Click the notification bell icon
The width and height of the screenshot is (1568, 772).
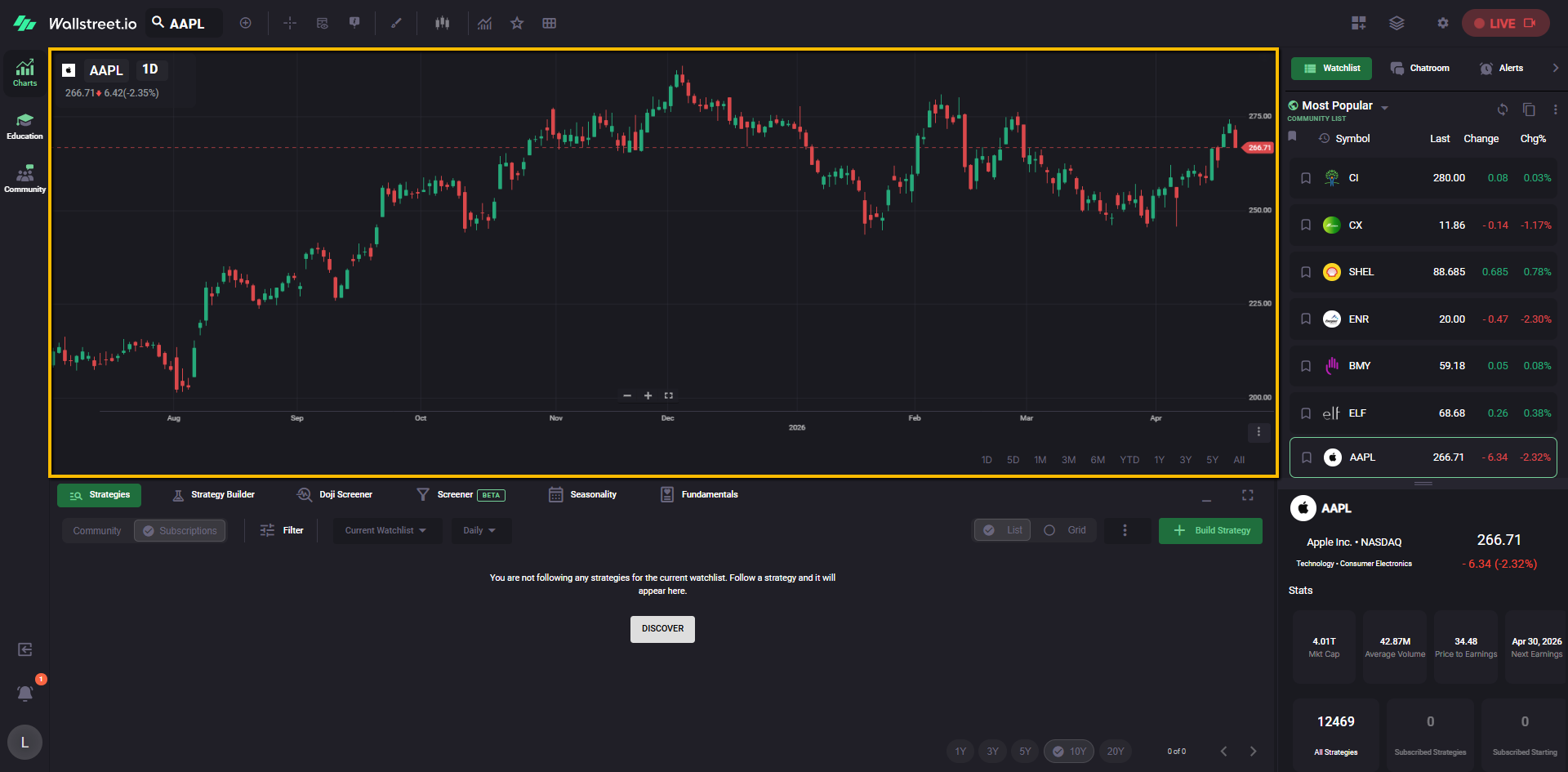click(x=25, y=693)
